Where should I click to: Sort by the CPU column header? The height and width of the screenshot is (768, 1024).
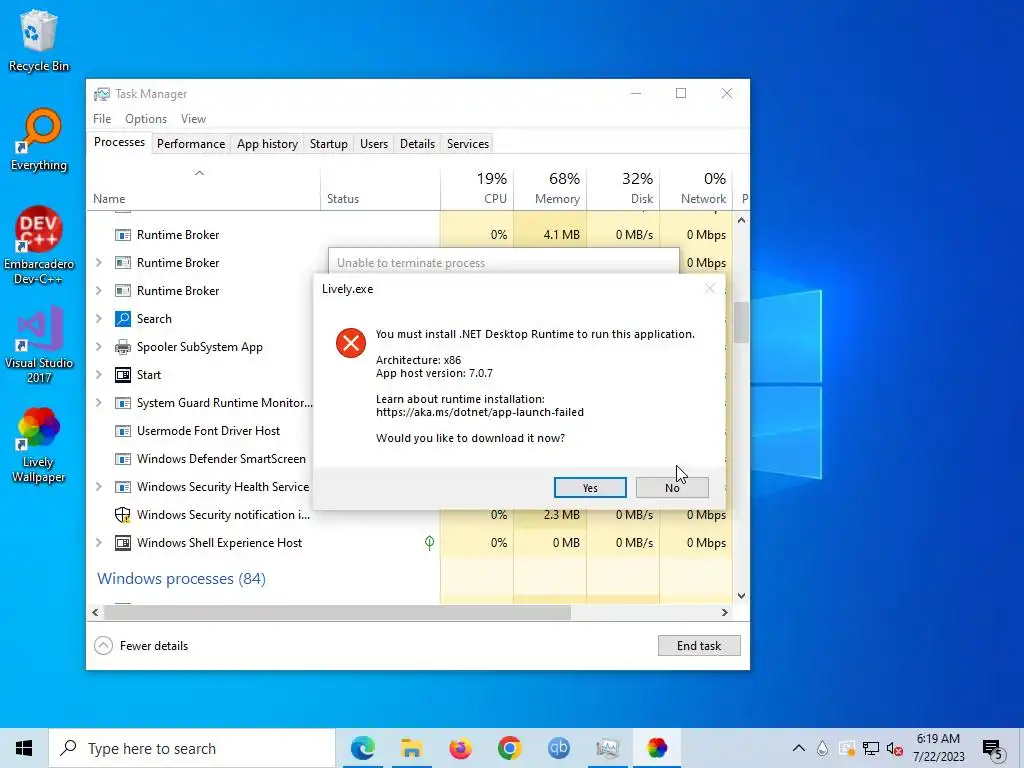pyautogui.click(x=477, y=188)
